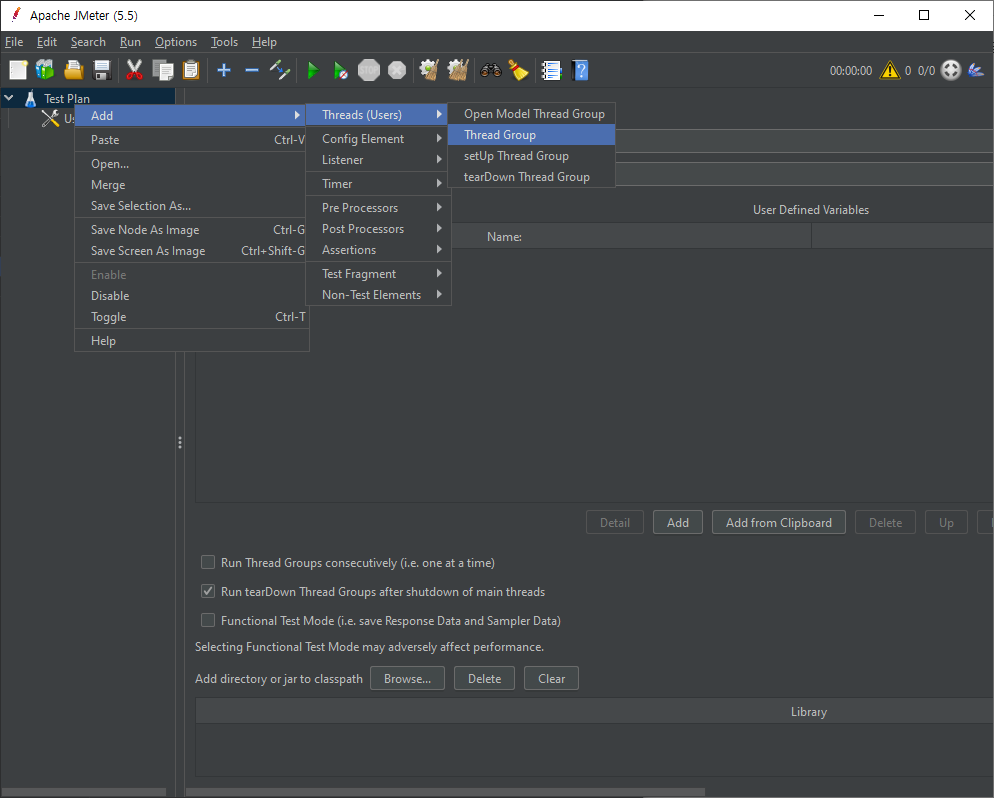Click the Delete classpath button

point(484,678)
